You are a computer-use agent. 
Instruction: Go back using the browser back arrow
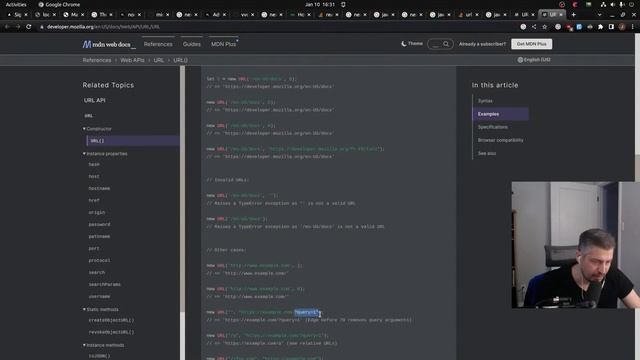click(x=7, y=27)
